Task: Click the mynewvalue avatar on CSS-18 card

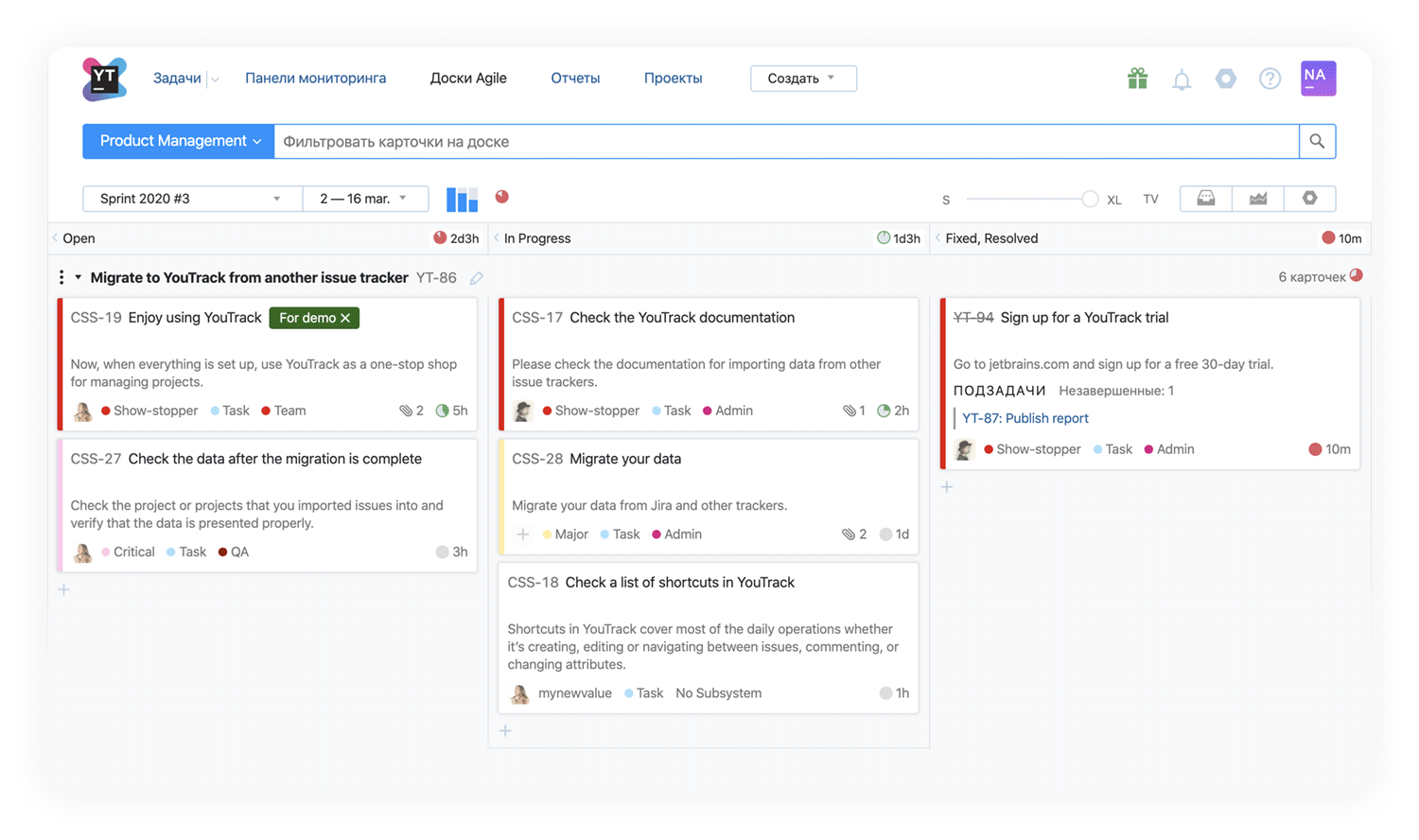Action: (519, 694)
